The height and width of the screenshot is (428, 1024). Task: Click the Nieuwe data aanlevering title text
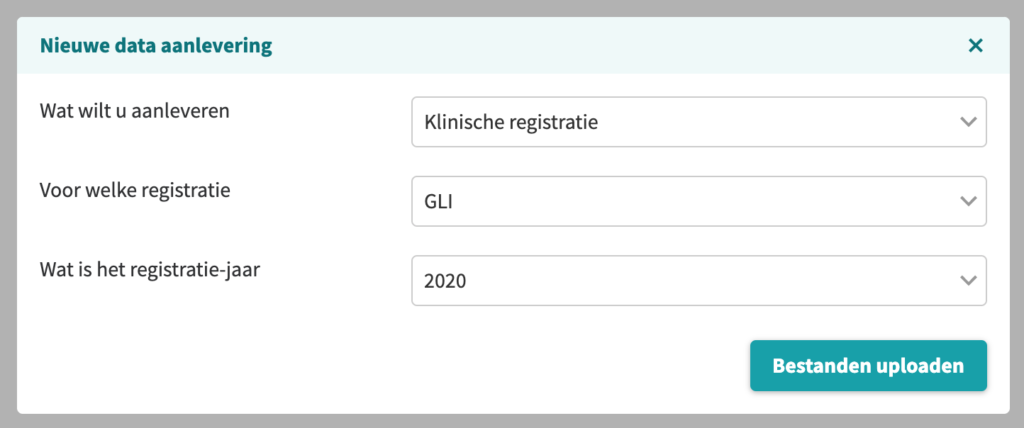[x=156, y=46]
